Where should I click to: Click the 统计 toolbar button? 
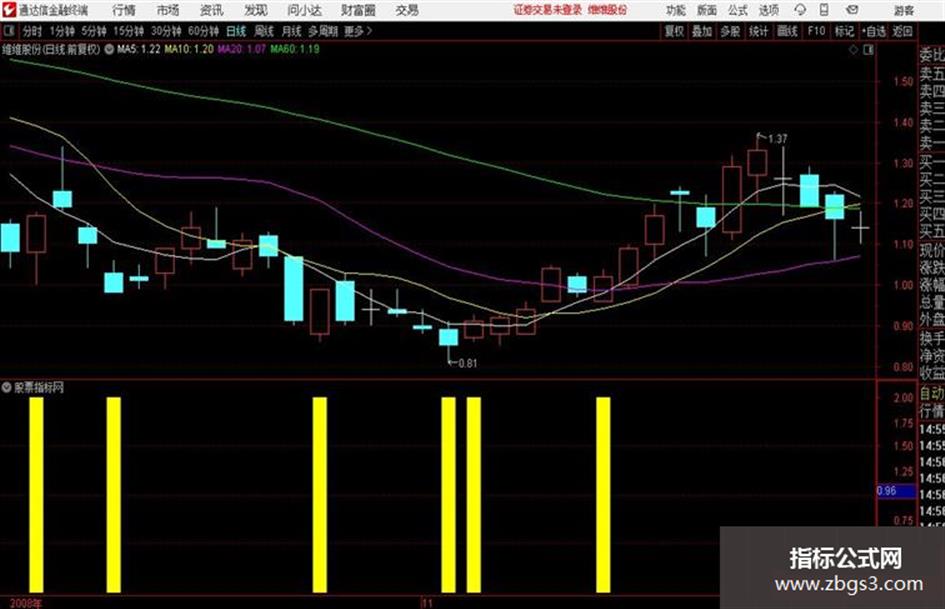pyautogui.click(x=758, y=31)
